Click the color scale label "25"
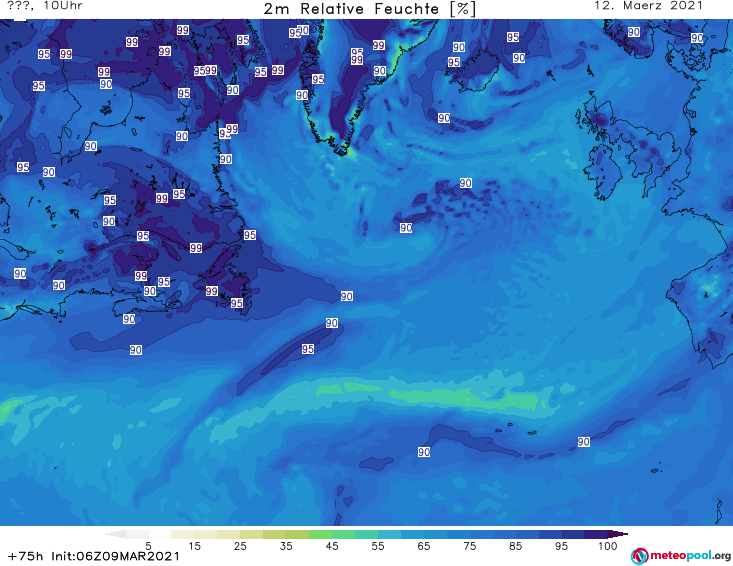Image resolution: width=733 pixels, height=566 pixels. 240,546
